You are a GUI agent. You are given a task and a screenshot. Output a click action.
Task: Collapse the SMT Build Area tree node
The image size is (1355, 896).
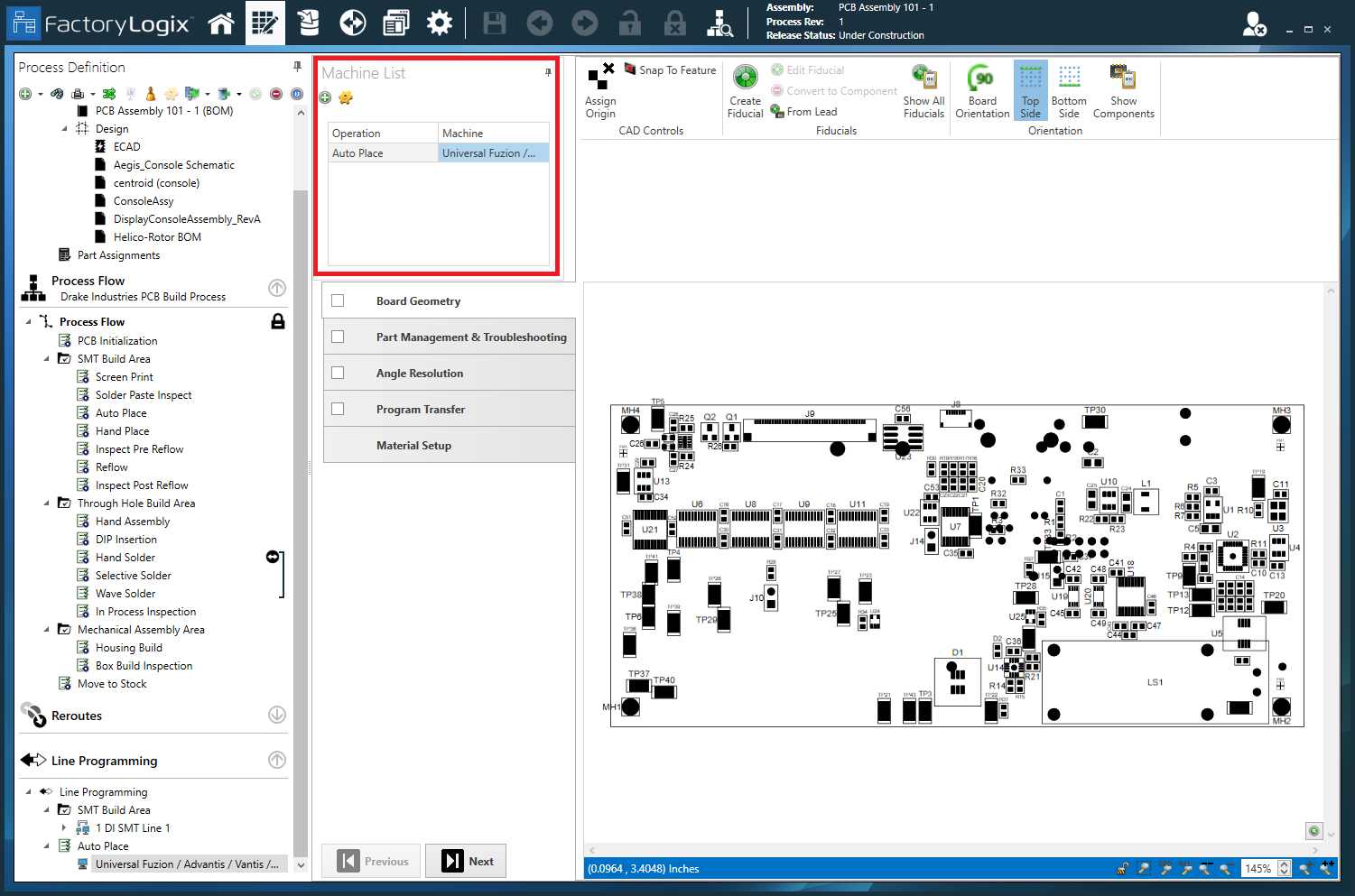(47, 359)
